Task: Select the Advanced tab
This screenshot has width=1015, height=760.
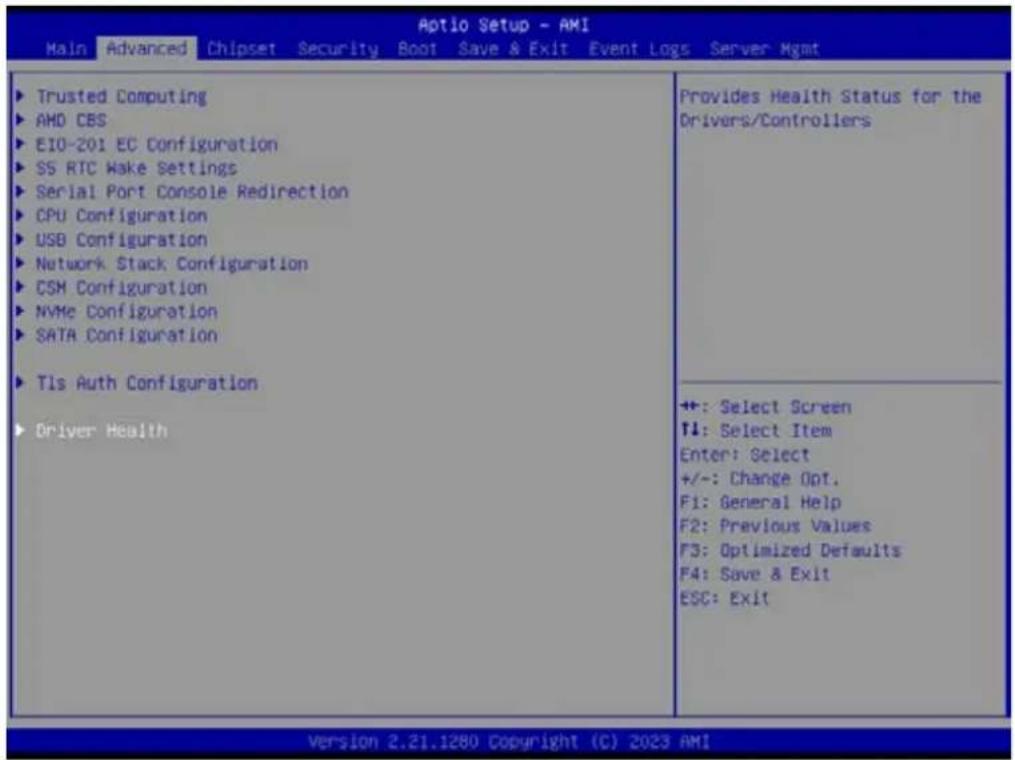Action: (x=147, y=49)
